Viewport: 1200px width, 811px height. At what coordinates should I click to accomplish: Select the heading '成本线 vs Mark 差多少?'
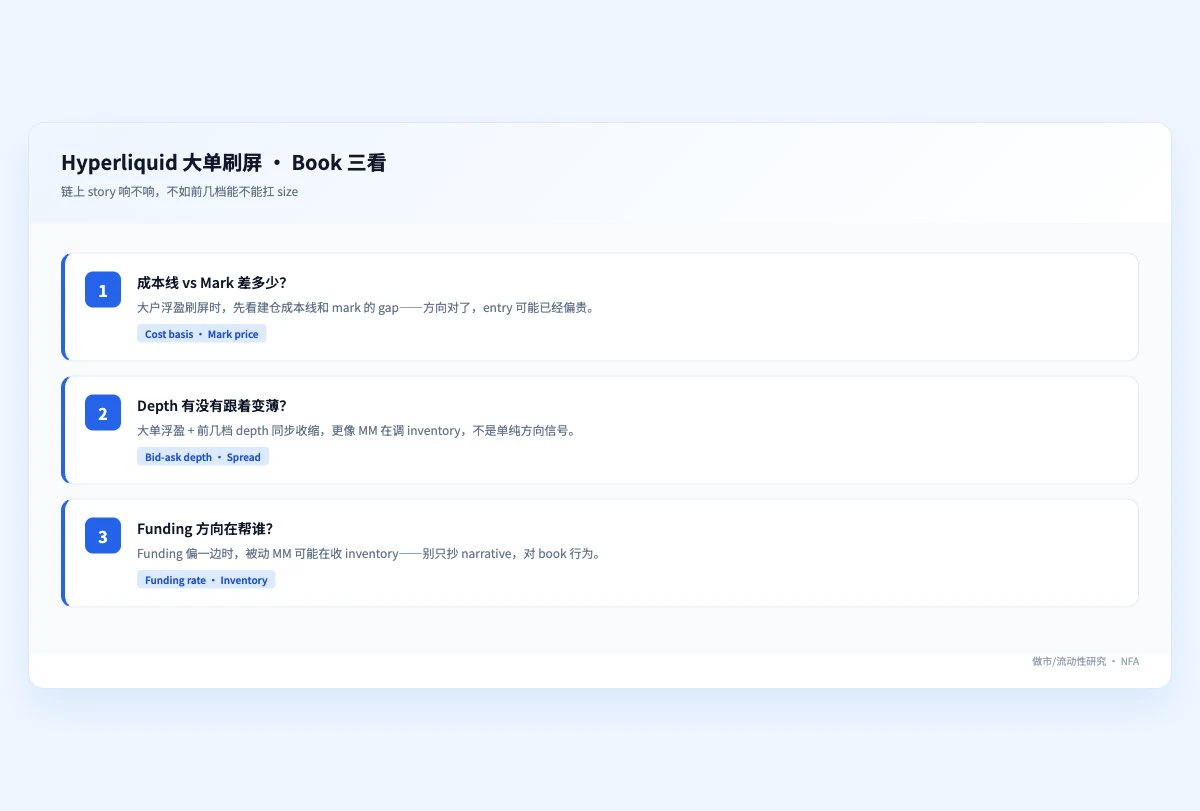(212, 283)
